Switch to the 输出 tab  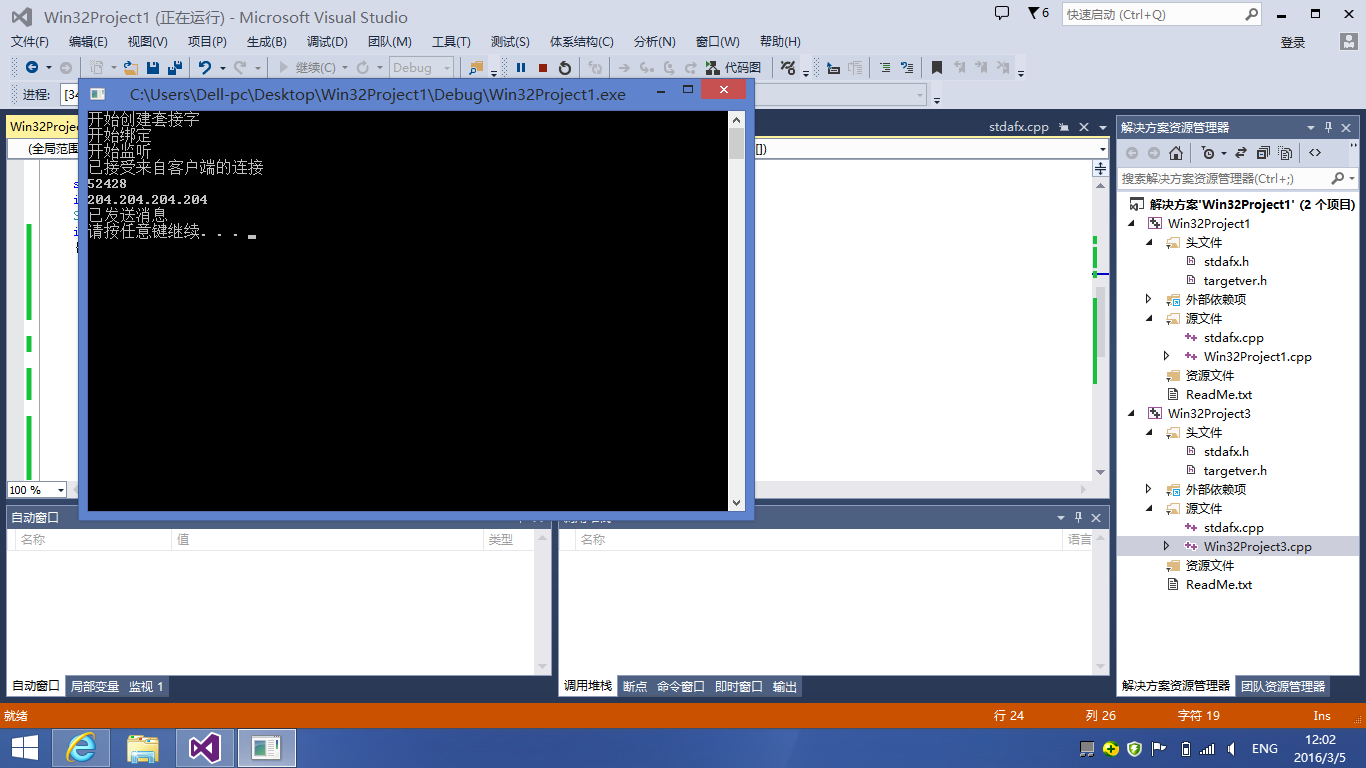785,686
